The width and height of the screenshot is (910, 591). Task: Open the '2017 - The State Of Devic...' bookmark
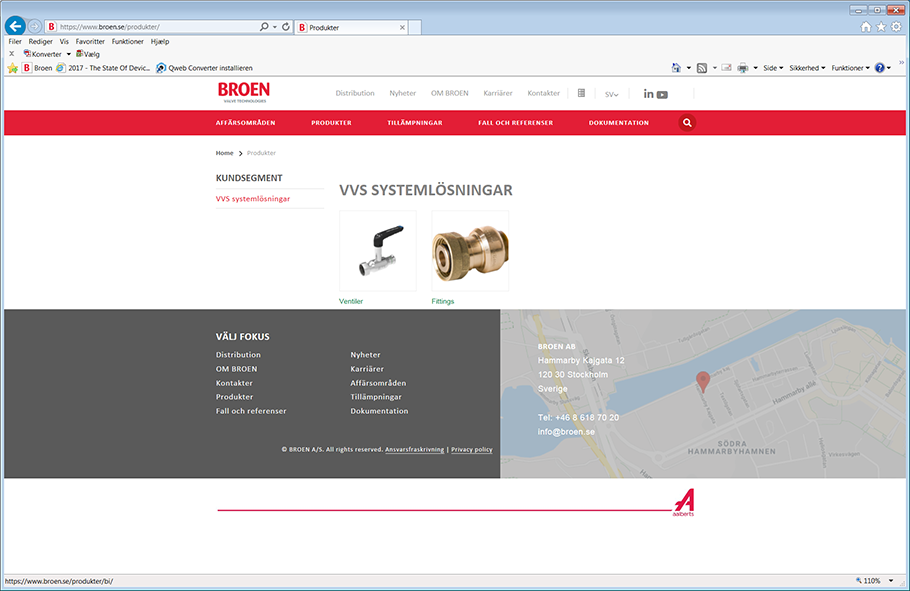click(x=103, y=68)
